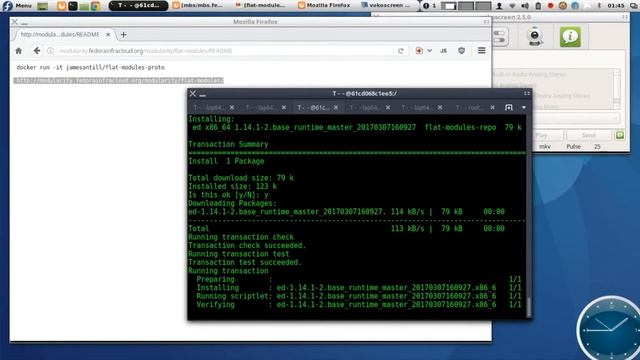Click the panel clock showing 01:45
640x360 pixels.
pos(616,6)
